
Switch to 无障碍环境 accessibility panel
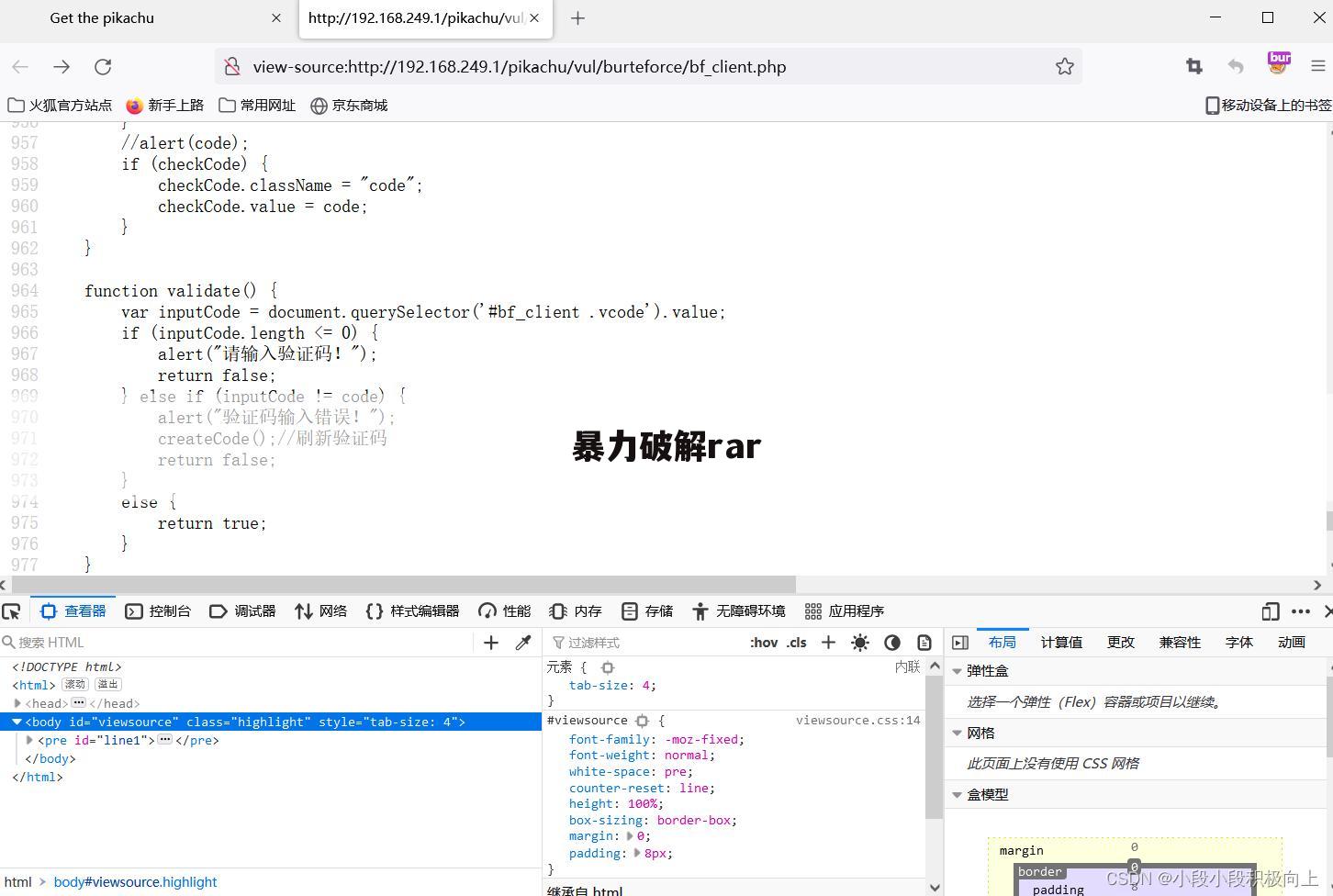[739, 611]
